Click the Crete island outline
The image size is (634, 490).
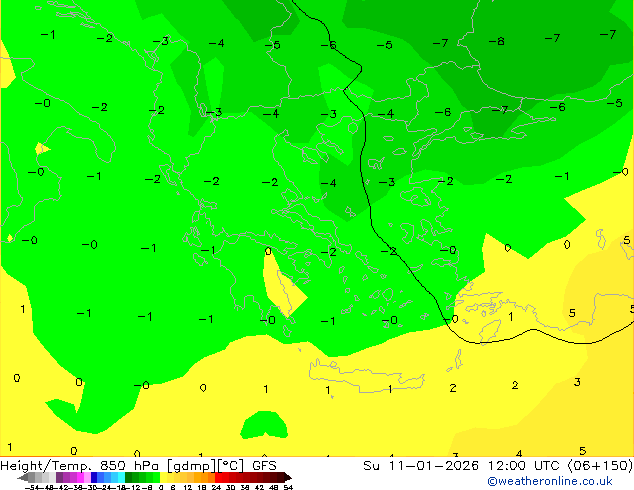coord(366,377)
